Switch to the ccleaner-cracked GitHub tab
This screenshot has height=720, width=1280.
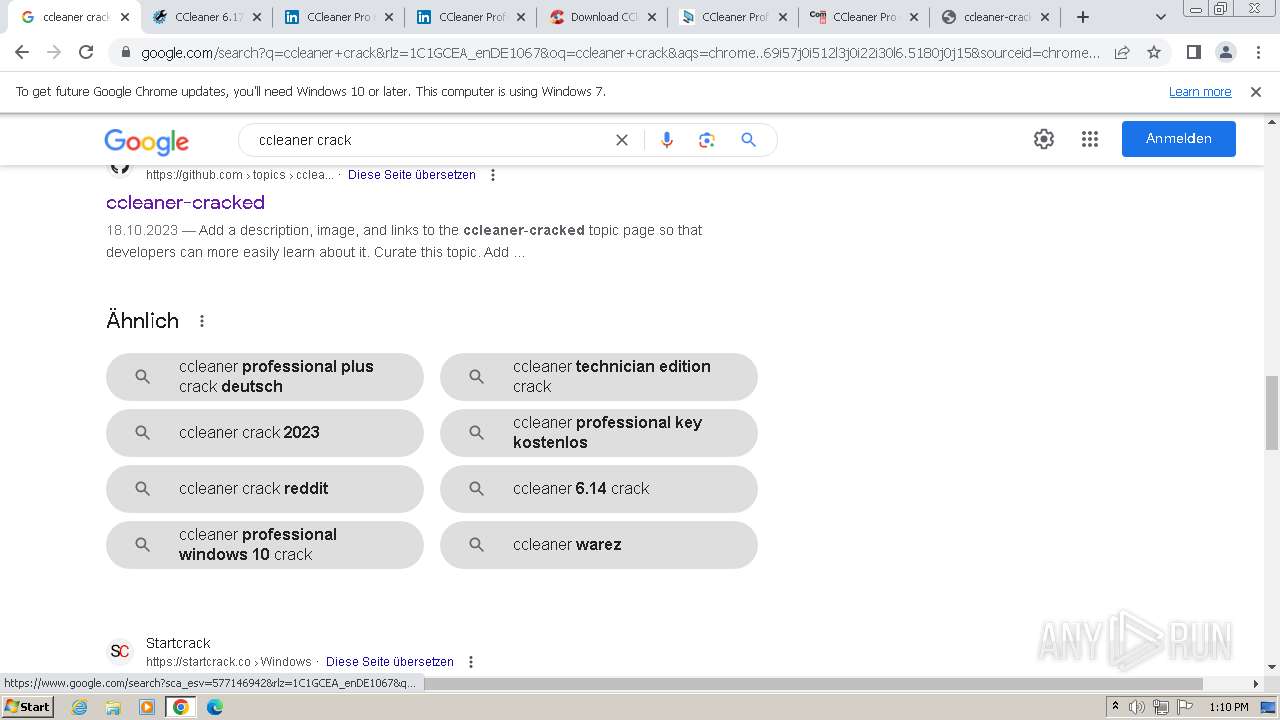[995, 17]
